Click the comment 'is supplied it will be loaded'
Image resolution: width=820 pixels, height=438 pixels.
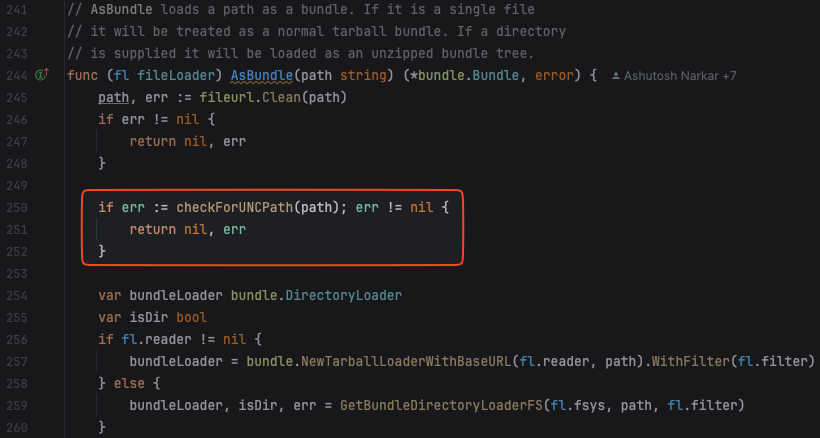pos(301,53)
